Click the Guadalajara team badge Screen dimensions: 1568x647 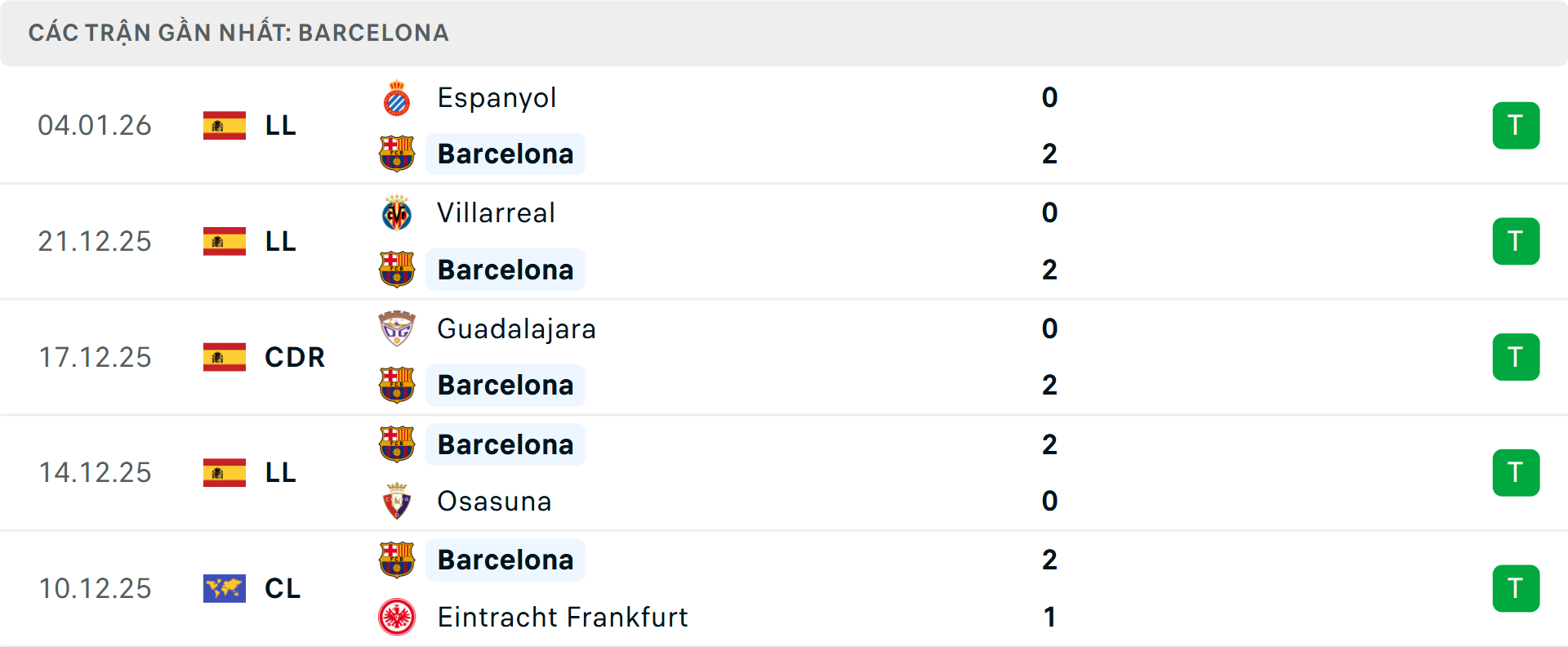397,329
